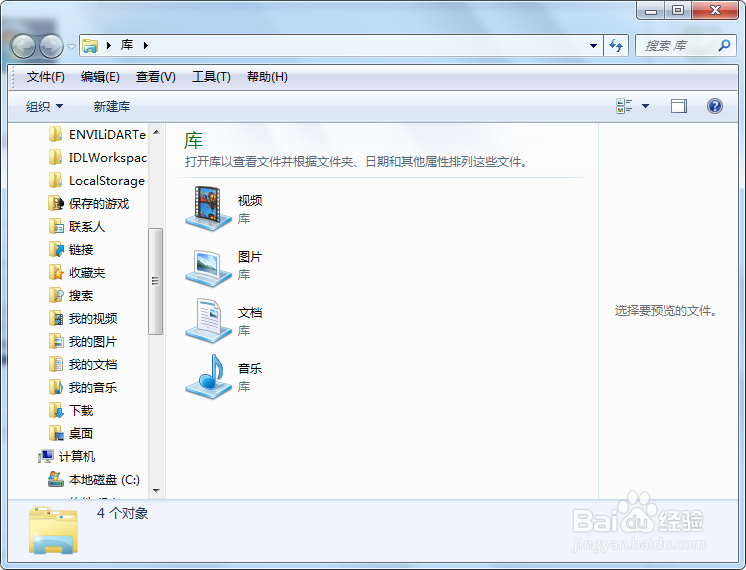Click 我的视频 folder icon
The width and height of the screenshot is (746, 570).
click(56, 318)
